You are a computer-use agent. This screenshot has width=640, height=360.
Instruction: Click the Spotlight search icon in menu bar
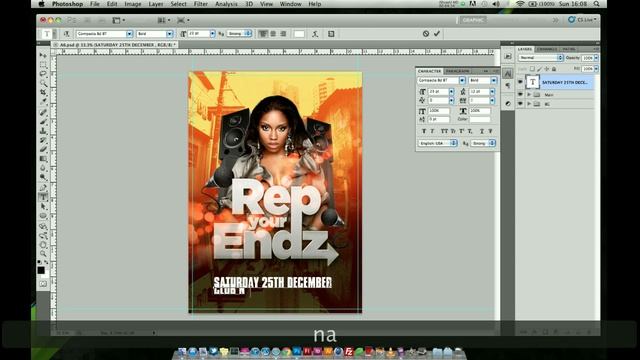[597, 4]
